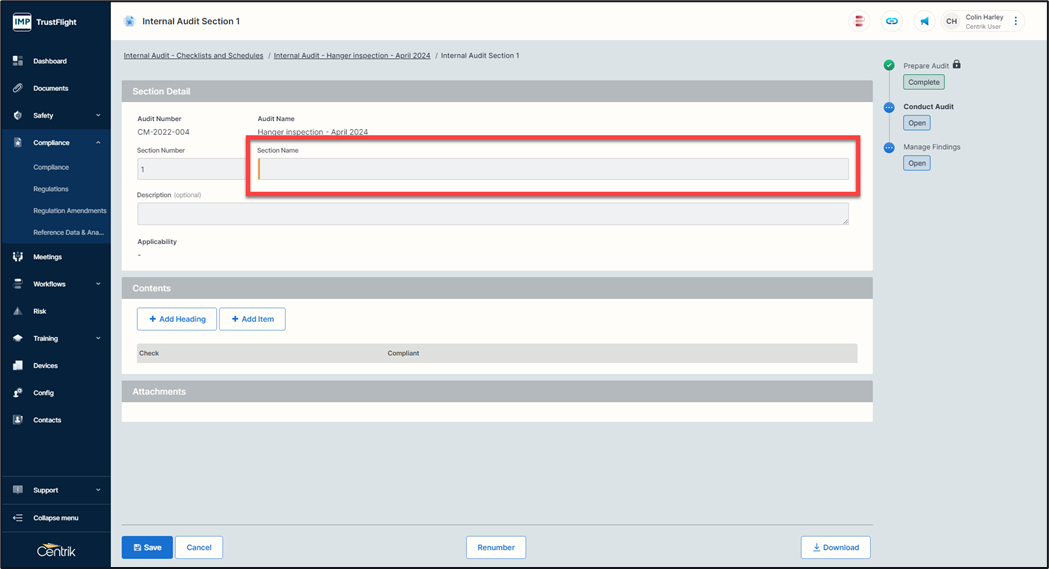The image size is (1049, 569).
Task: Open the announcements megaphone icon
Action: [925, 21]
